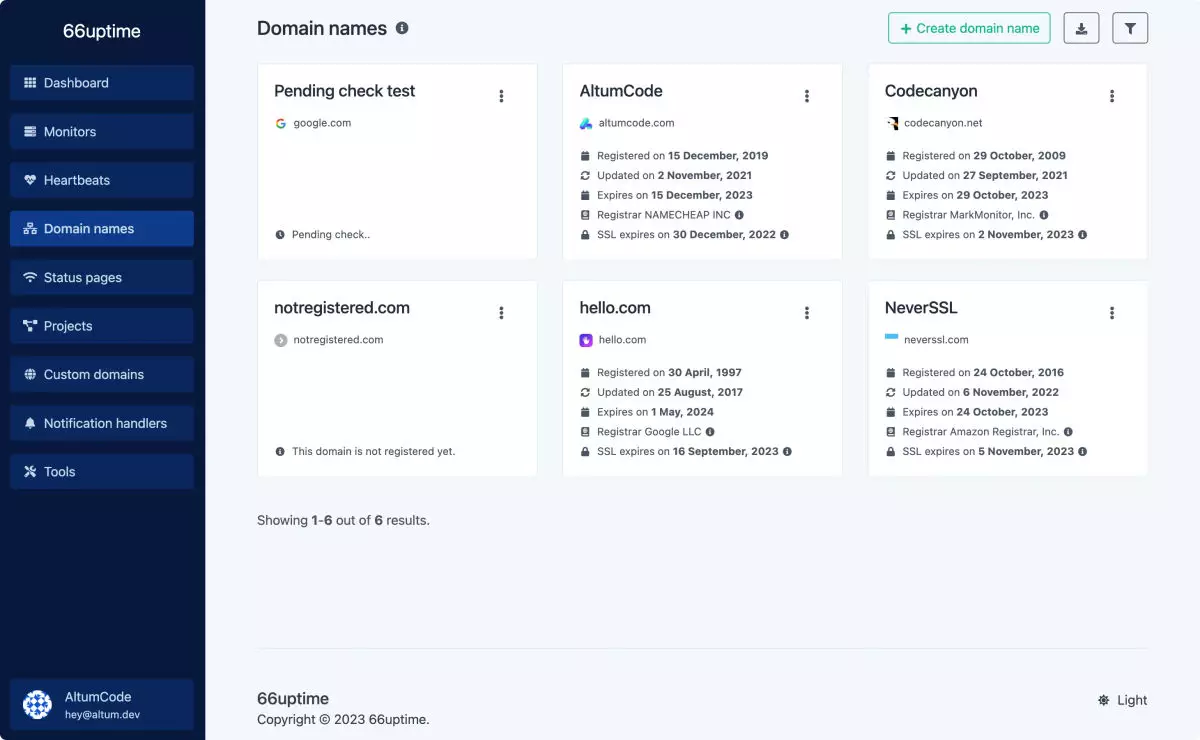
Task: Open the filter icon dropdown
Action: pyautogui.click(x=1130, y=28)
